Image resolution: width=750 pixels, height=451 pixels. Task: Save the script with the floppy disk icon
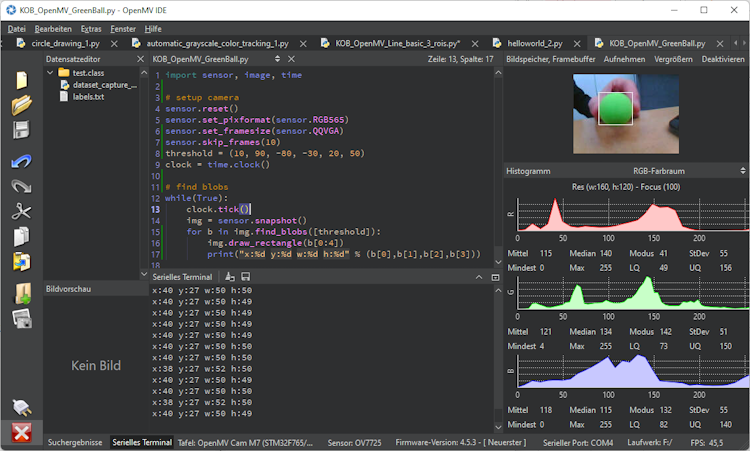click(21, 130)
